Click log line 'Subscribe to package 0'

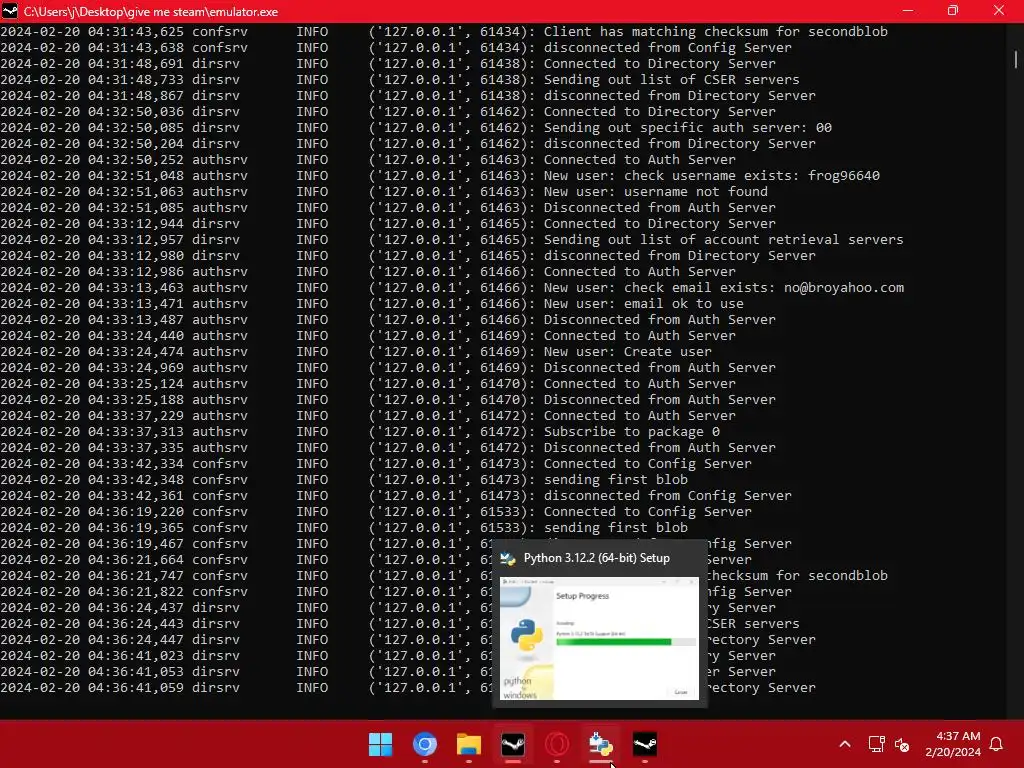632,432
